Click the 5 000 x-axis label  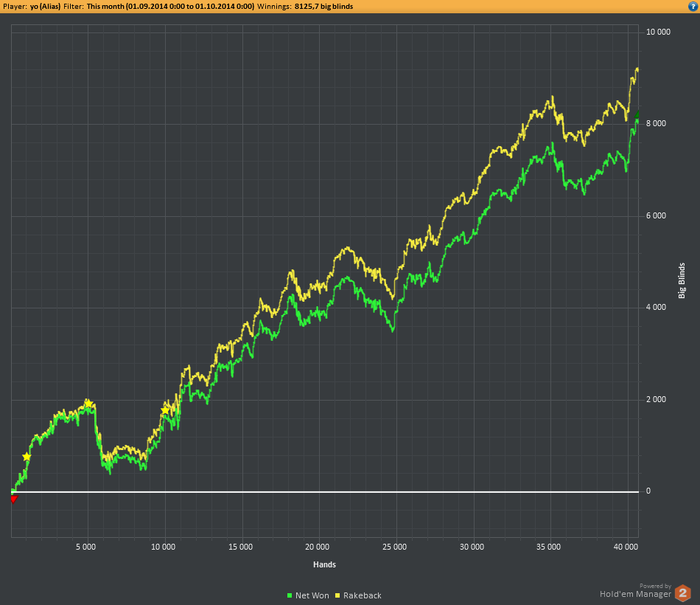coord(86,547)
